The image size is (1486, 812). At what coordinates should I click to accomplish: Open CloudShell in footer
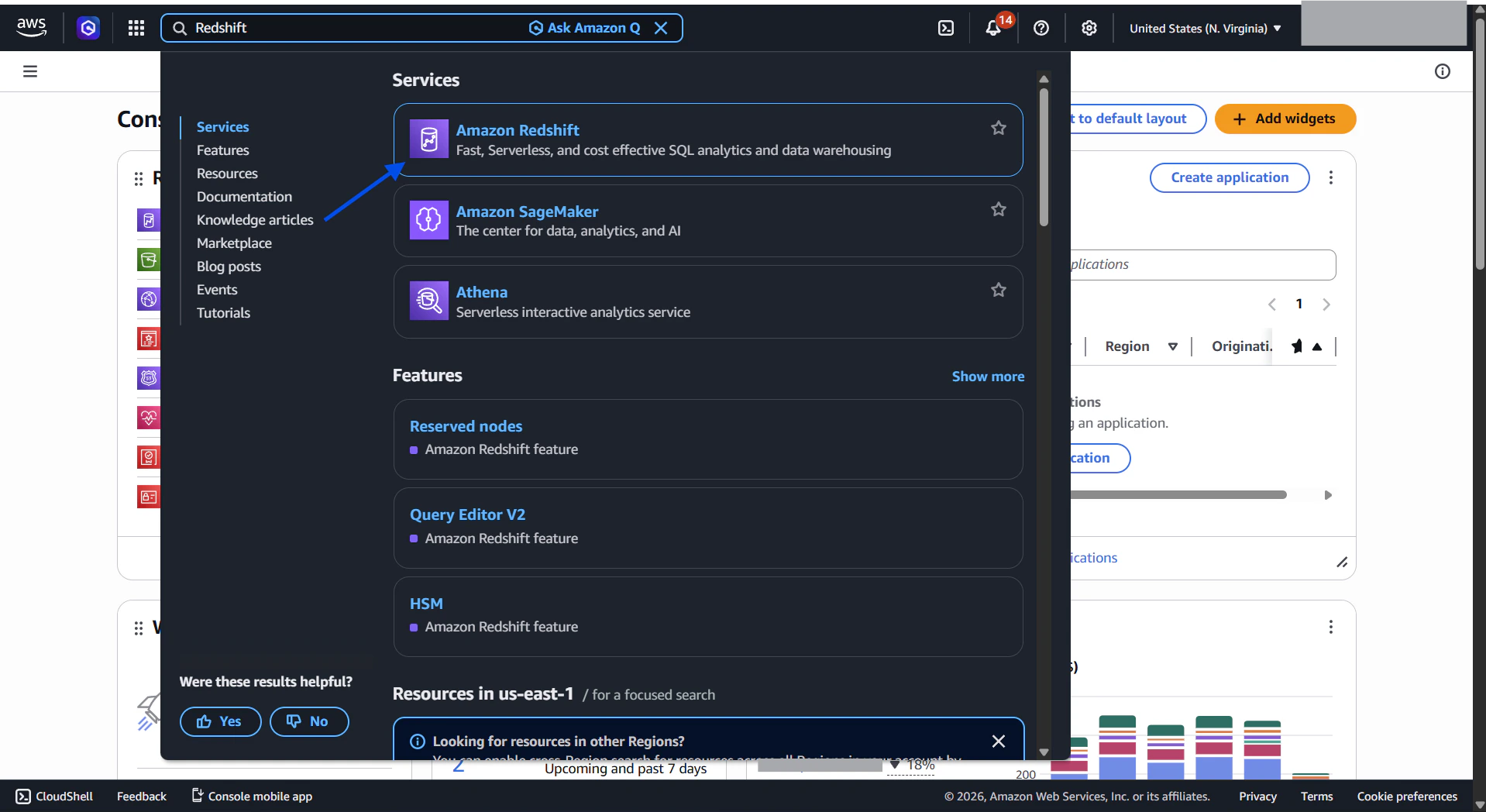[x=54, y=797]
